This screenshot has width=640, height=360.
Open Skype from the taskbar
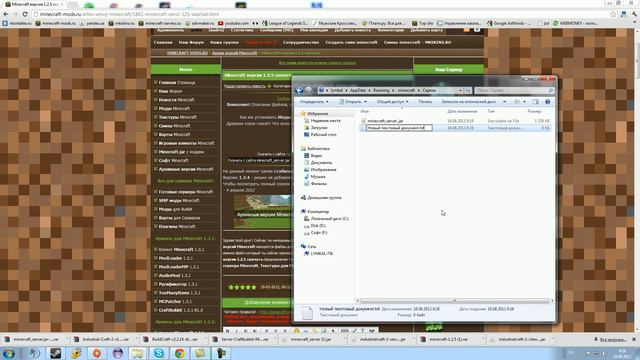(x=159, y=353)
